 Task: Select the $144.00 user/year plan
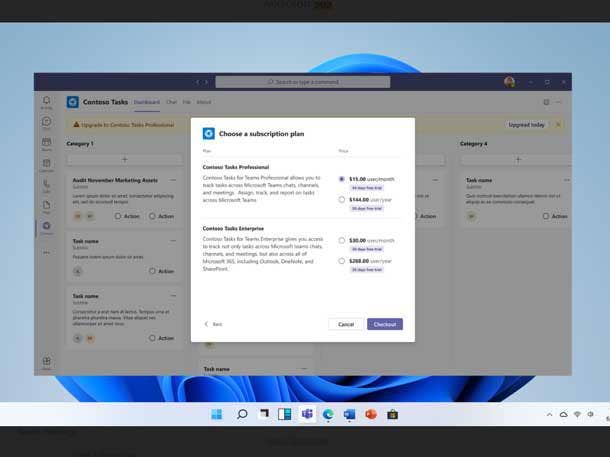pyautogui.click(x=342, y=200)
